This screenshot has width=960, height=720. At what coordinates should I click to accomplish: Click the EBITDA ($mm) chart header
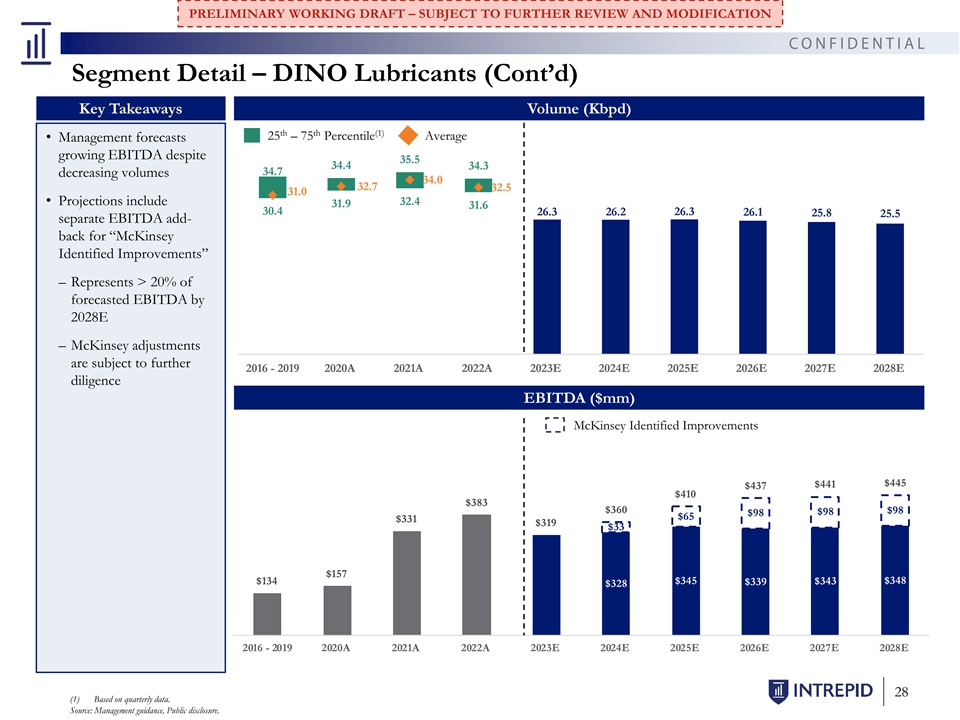pos(579,398)
